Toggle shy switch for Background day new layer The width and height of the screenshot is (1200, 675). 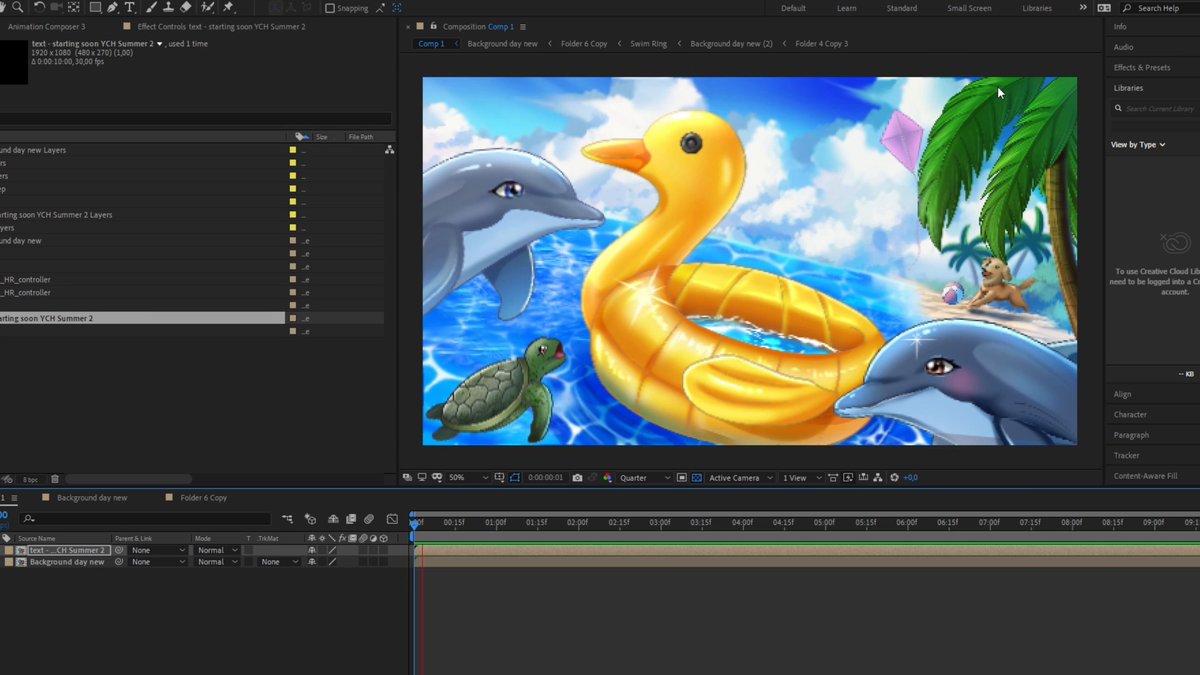point(311,562)
